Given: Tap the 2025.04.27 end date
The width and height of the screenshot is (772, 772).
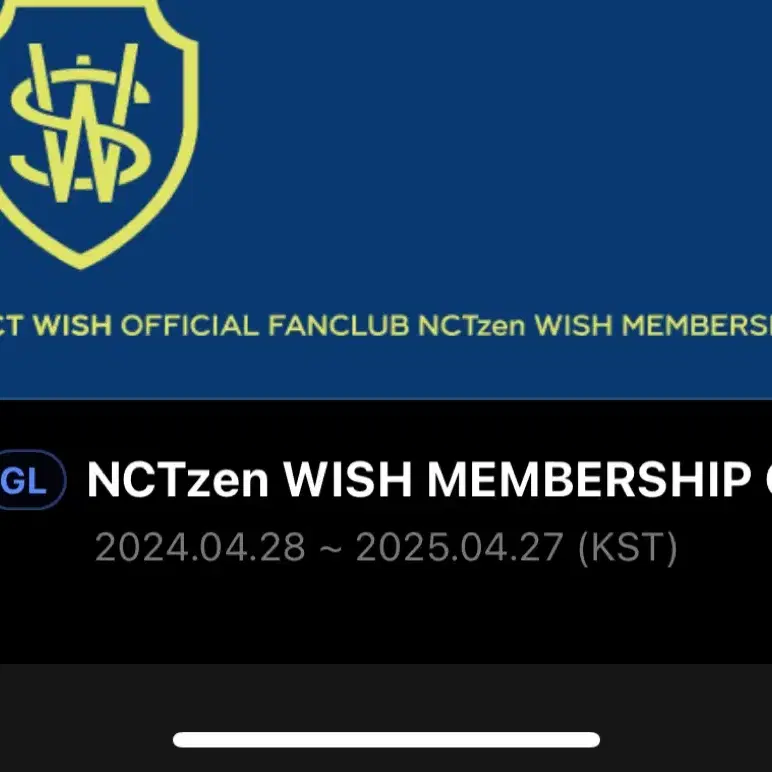Looking at the screenshot, I should pyautogui.click(x=460, y=547).
